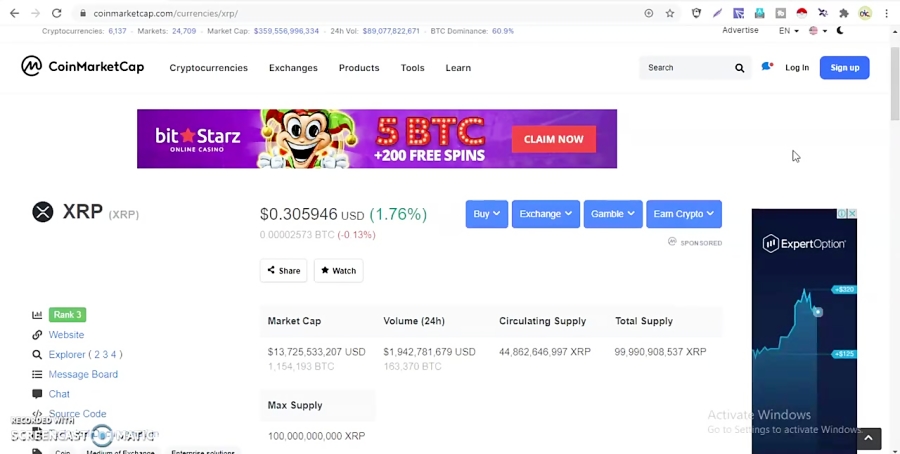Open the Learn menu
The height and width of the screenshot is (454, 900).
click(x=458, y=68)
